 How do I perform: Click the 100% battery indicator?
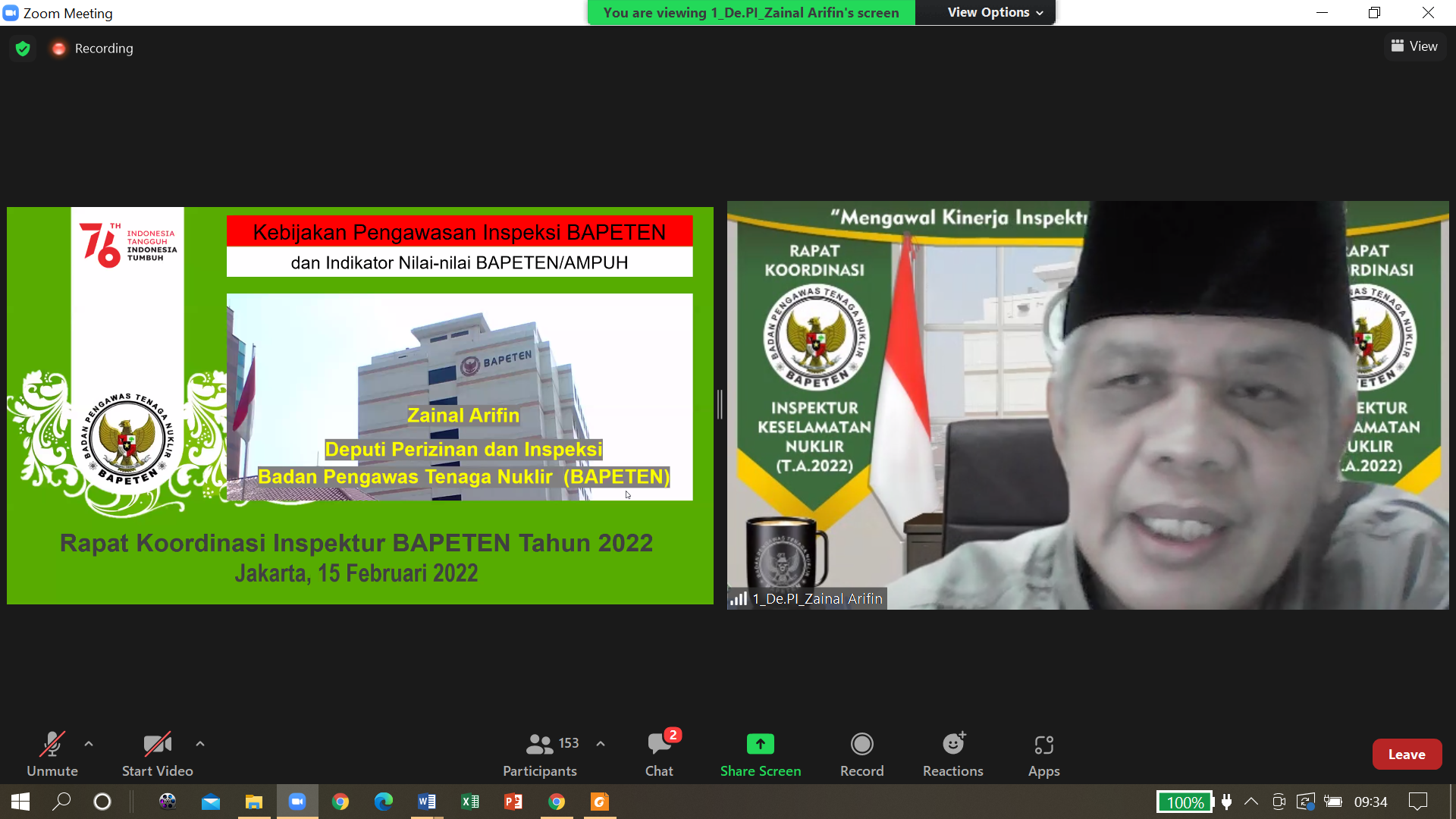(1185, 802)
